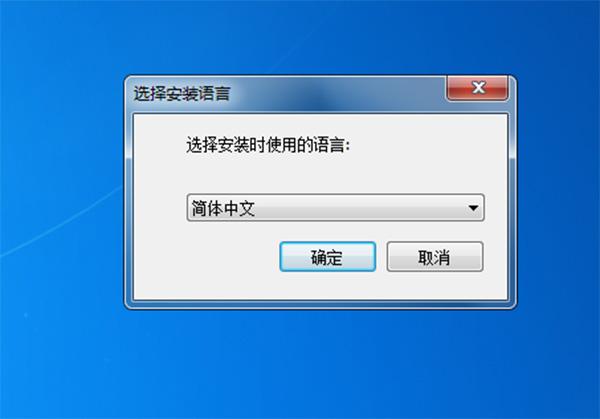Image resolution: width=600 pixels, height=419 pixels.
Task: Expand the language dropdown arrow
Action: pos(473,208)
